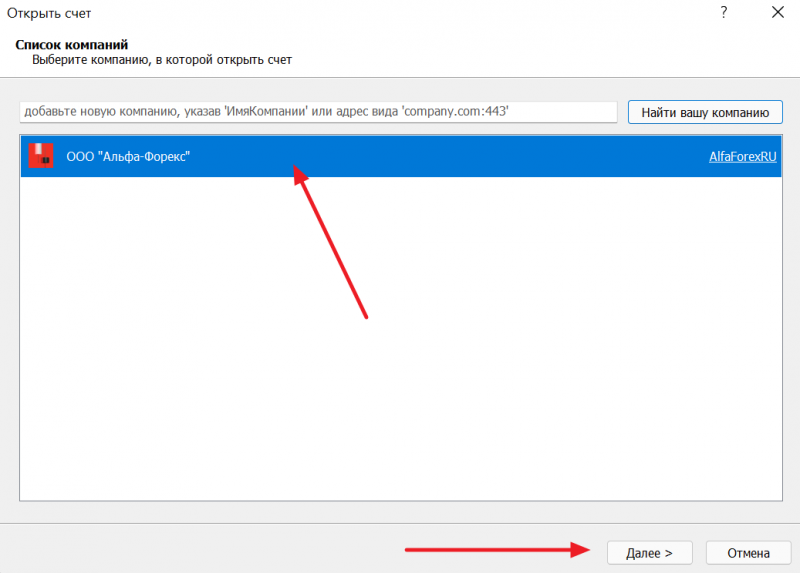Select ООО "Альфа-Форекс" company row
The width and height of the screenshot is (800, 573).
click(401, 156)
